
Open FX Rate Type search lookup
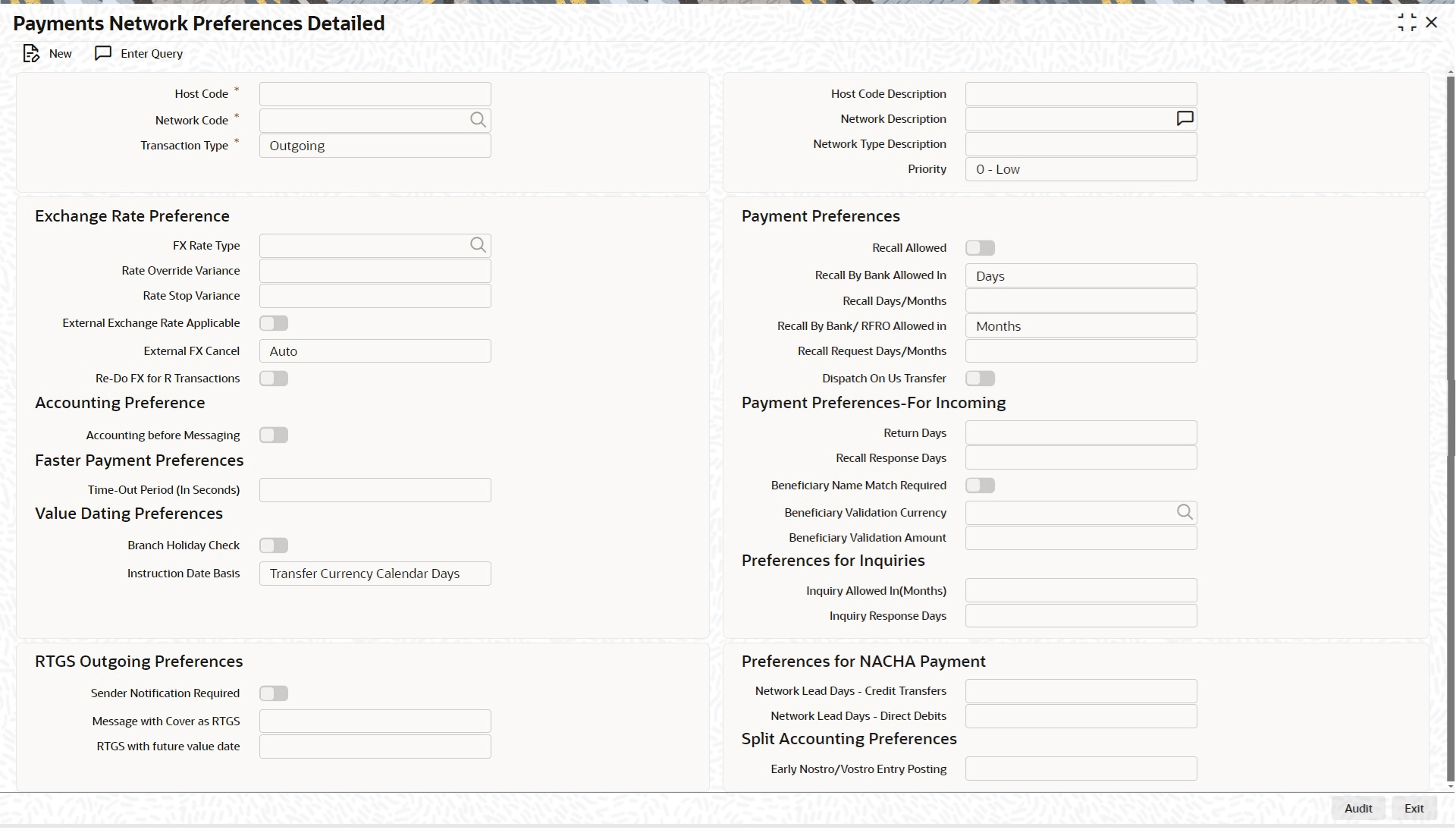(x=478, y=245)
